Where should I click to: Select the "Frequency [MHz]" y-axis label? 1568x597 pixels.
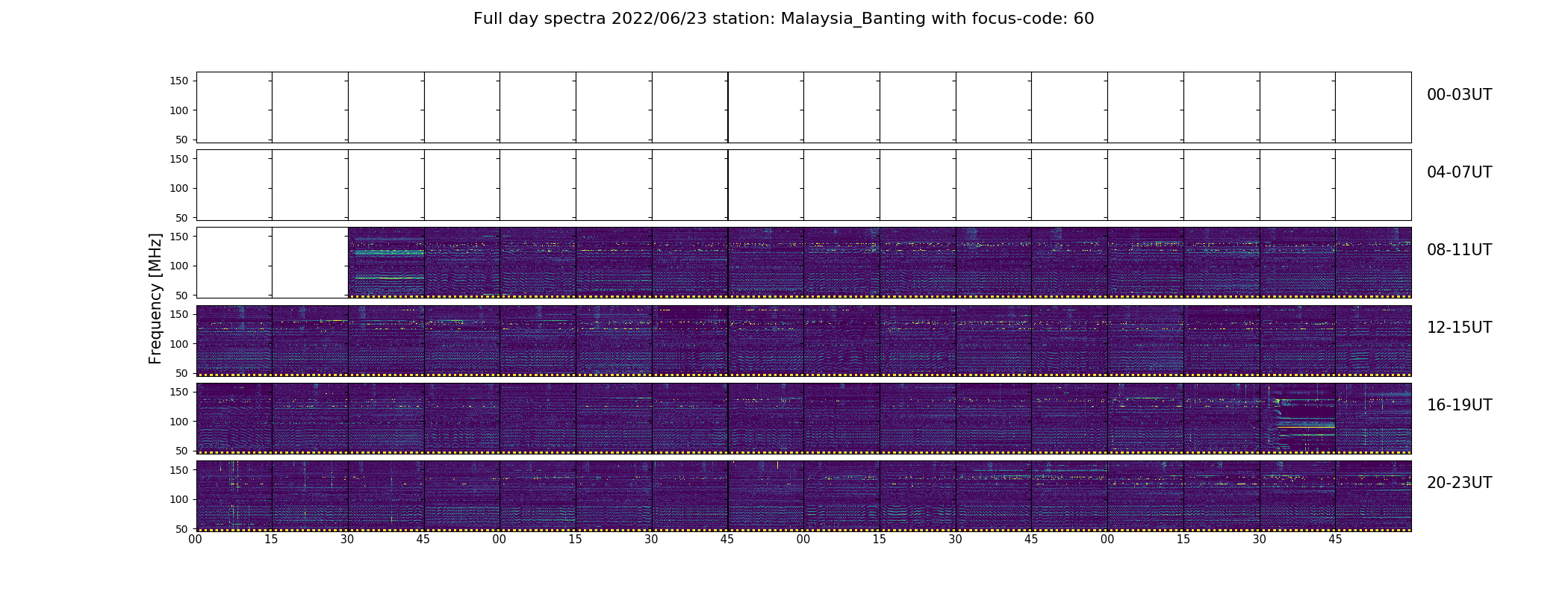point(155,298)
